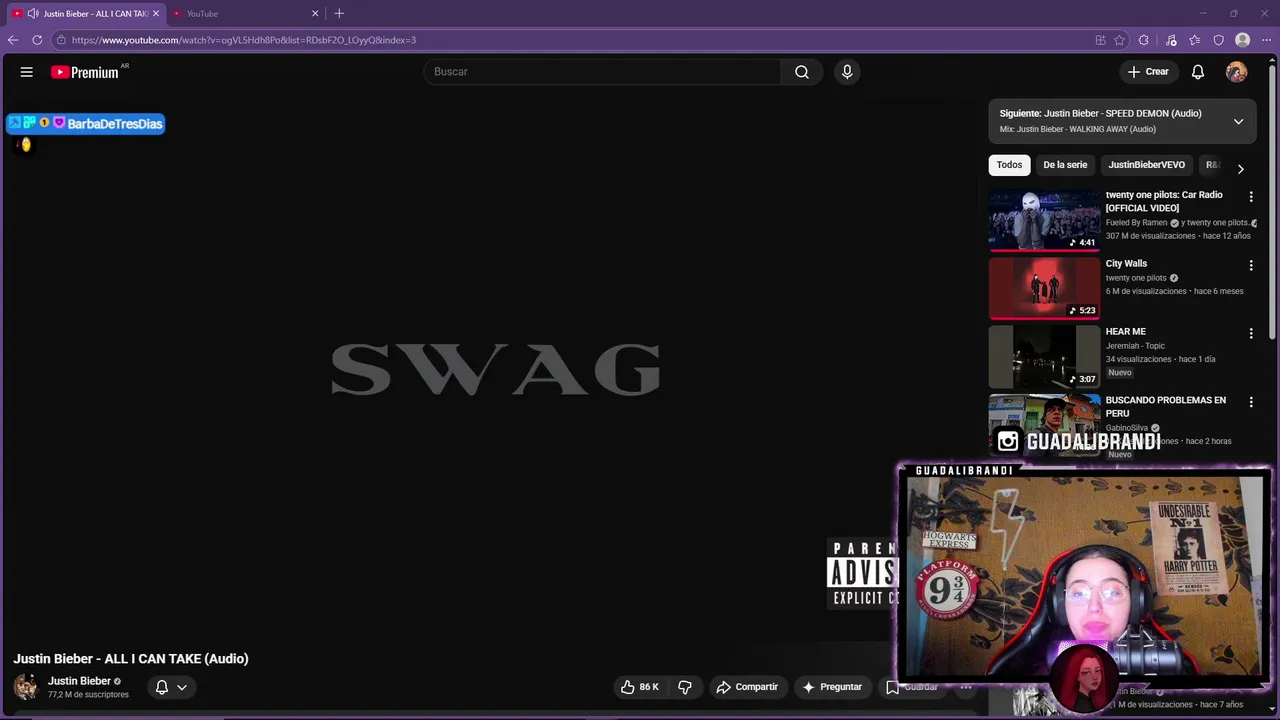
Task: Mute the tab via its speaker icon
Action: pyautogui.click(x=33, y=14)
